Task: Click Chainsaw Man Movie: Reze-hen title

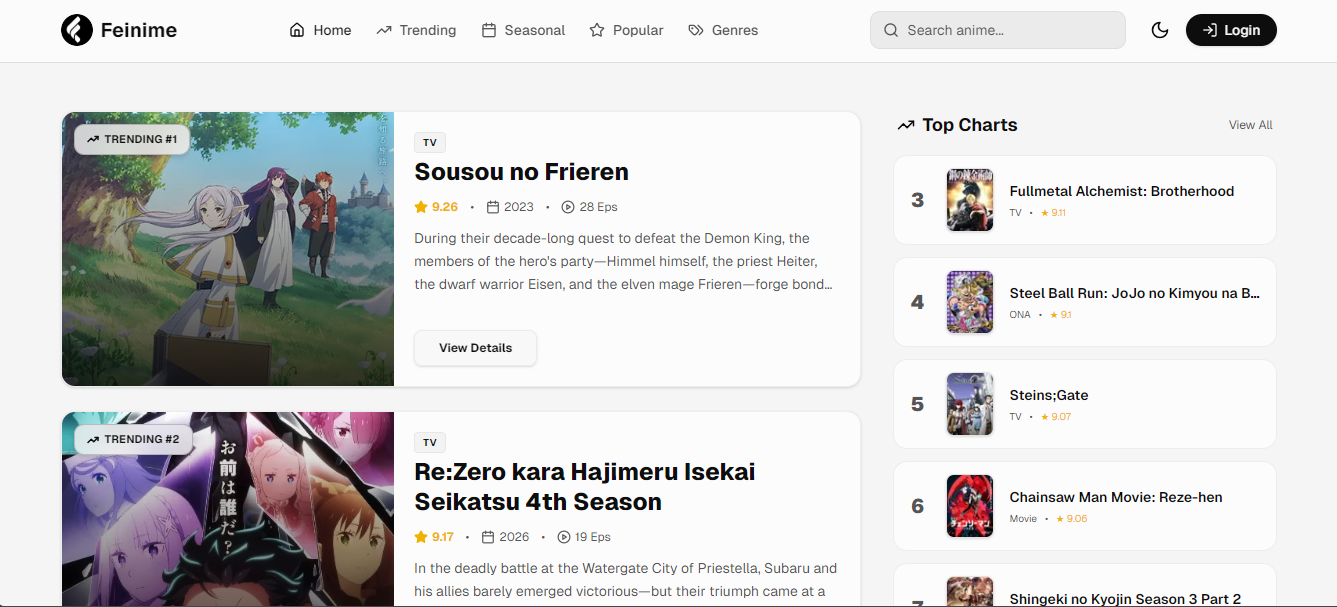Action: point(1116,497)
